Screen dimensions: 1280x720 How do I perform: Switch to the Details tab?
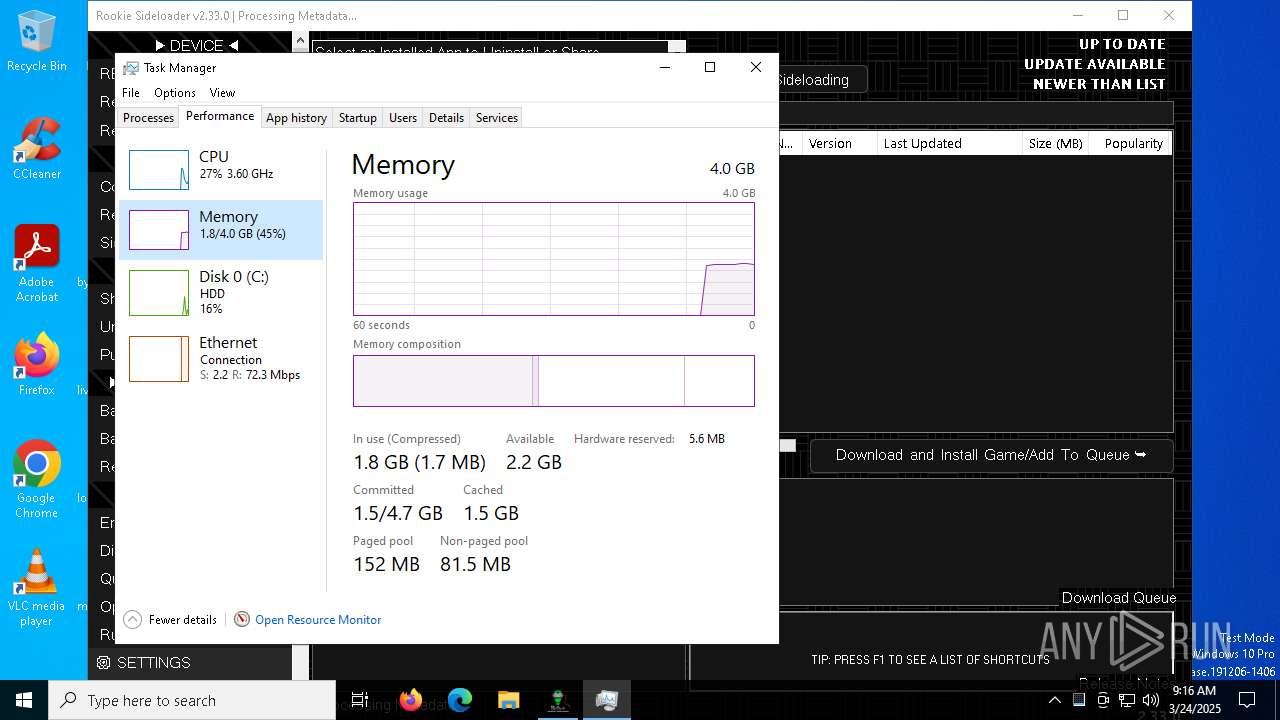click(446, 118)
